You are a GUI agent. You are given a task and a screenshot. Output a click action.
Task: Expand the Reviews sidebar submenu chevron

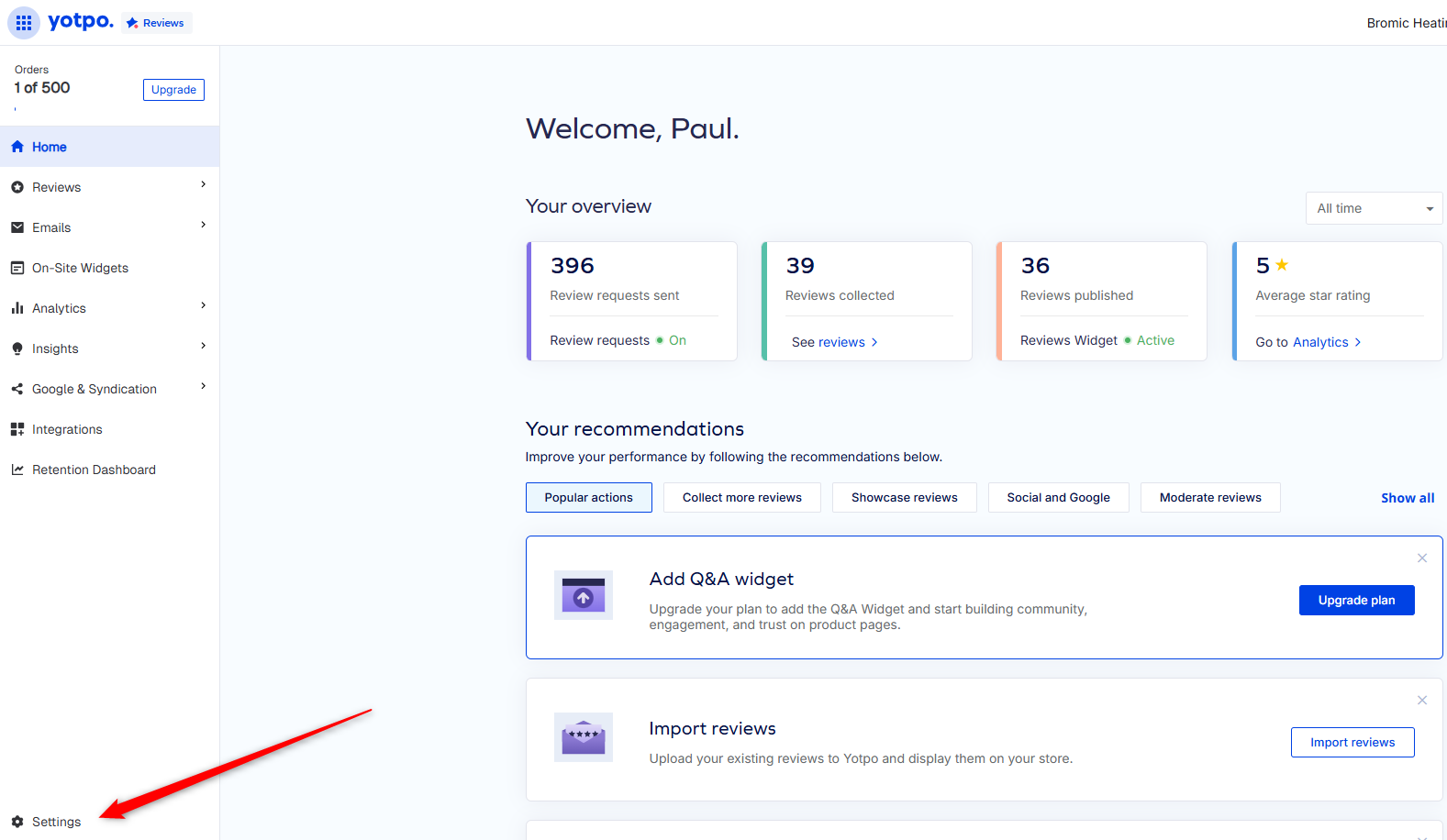click(x=204, y=185)
